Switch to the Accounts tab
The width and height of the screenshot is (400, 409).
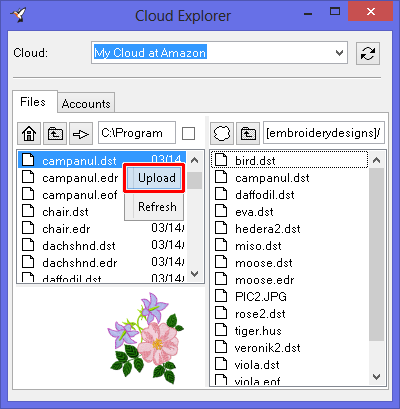(x=86, y=103)
